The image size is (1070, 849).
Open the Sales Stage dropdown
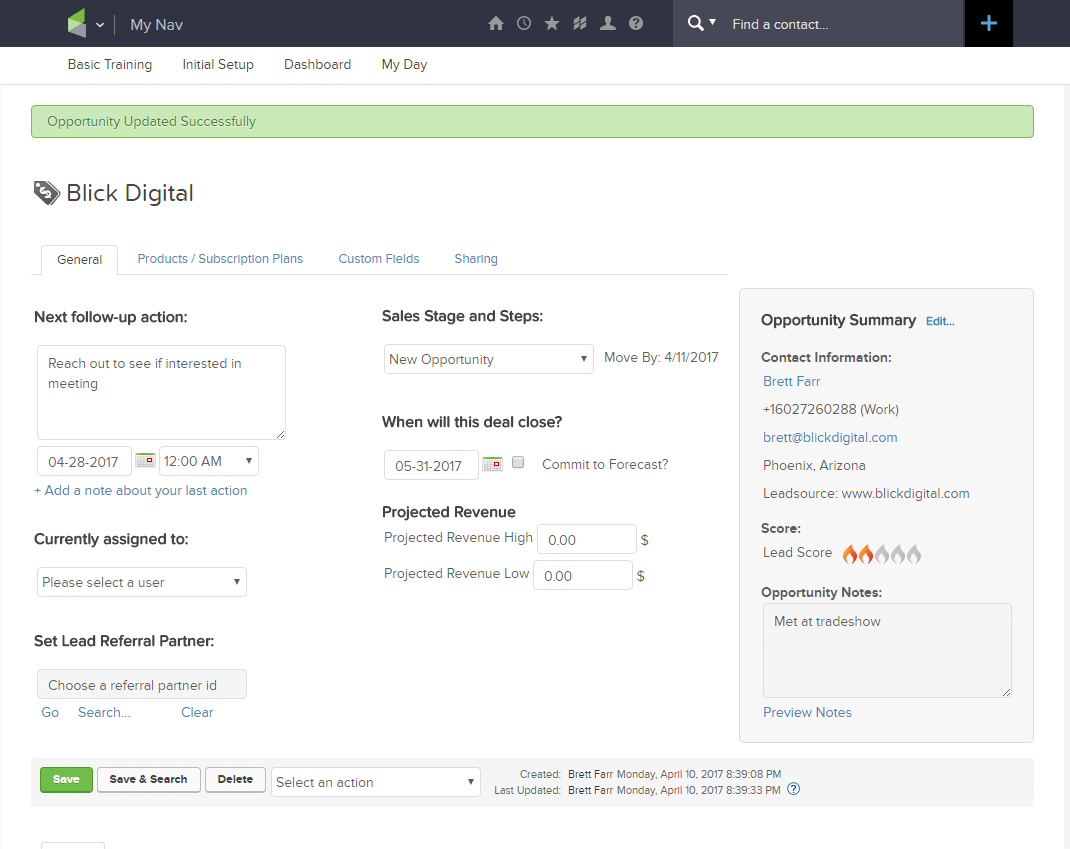489,359
